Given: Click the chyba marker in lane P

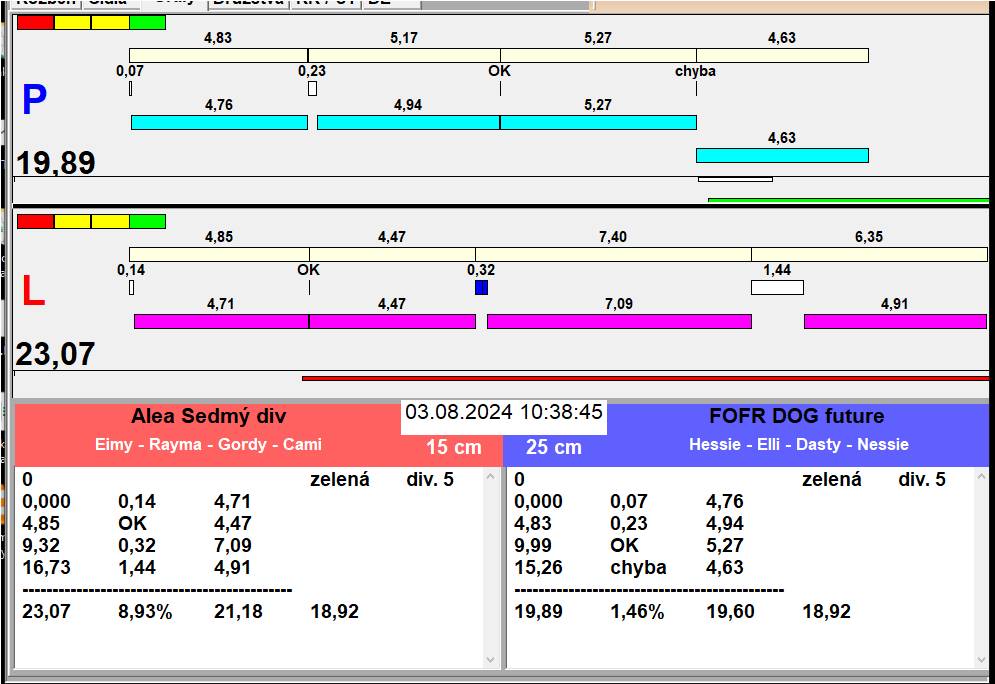Looking at the screenshot, I should [x=696, y=88].
